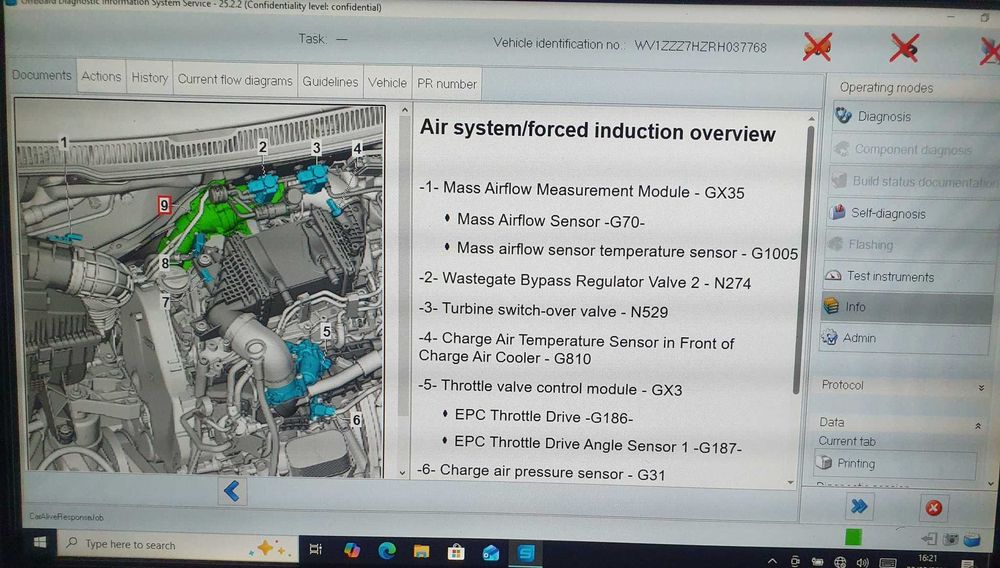Image resolution: width=1000 pixels, height=568 pixels.
Task: Click the Self-diagnosis icon
Action: 837,212
